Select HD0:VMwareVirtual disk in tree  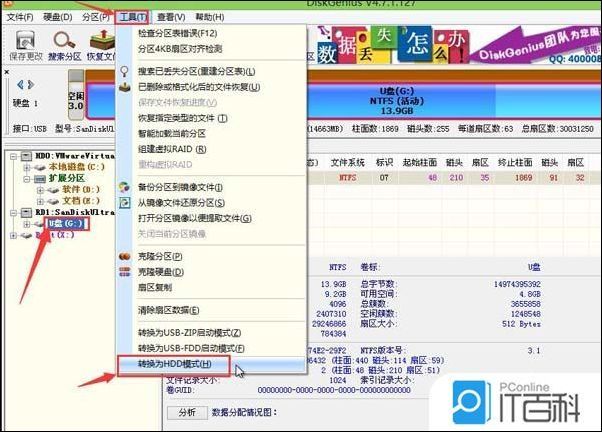pos(75,156)
